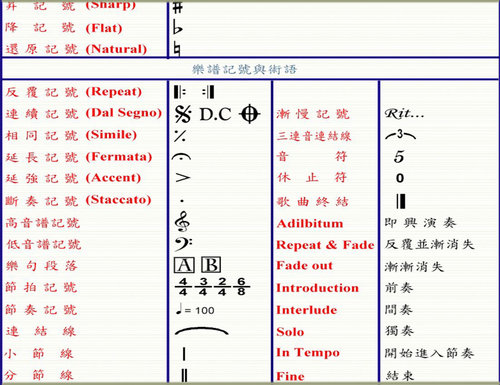The width and height of the screenshot is (500, 385).
Task: Click the (Staccato) label
Action: 118,200
